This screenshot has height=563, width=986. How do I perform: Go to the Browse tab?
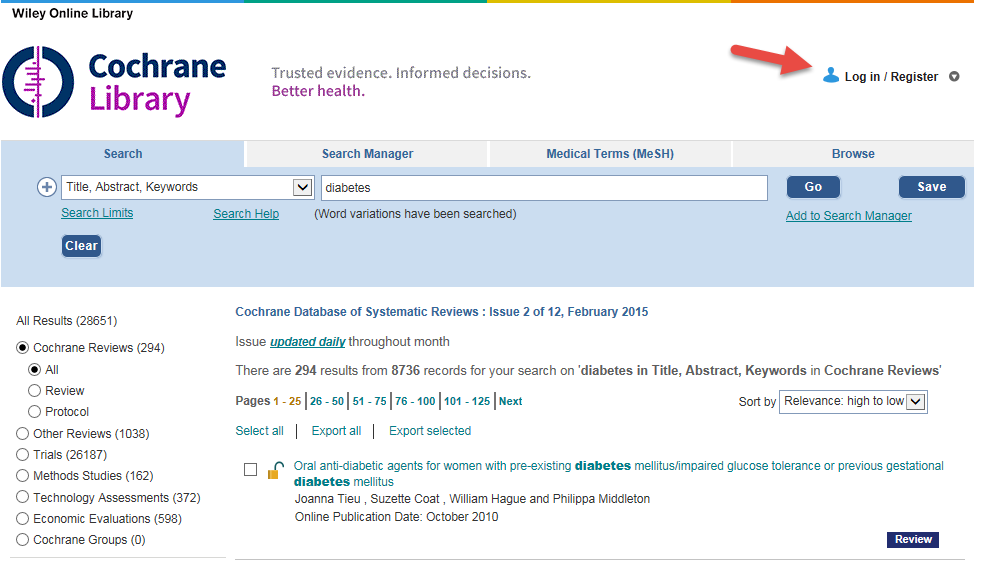853,153
